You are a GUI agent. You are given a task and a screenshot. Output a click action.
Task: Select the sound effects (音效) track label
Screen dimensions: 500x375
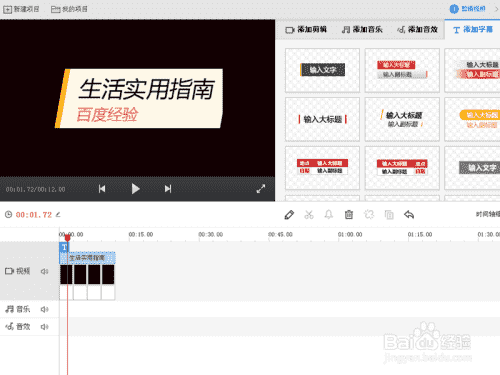coord(18,327)
